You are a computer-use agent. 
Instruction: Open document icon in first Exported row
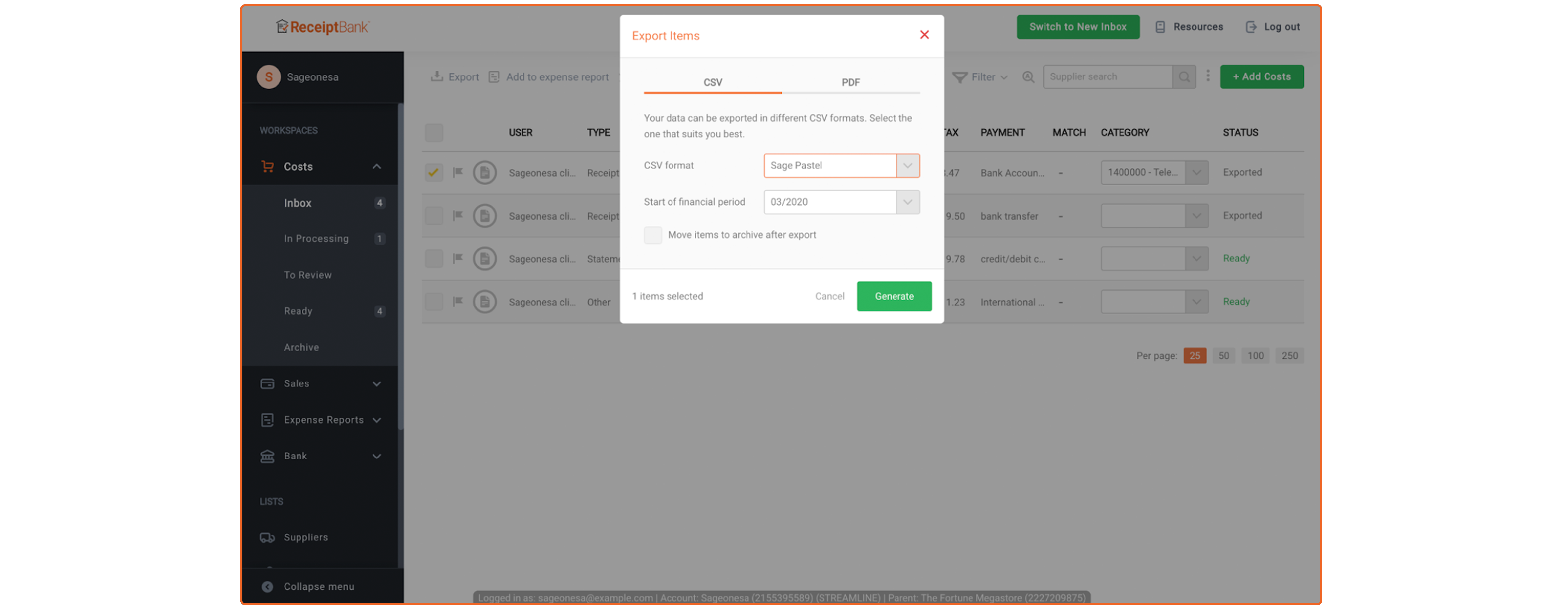[485, 173]
